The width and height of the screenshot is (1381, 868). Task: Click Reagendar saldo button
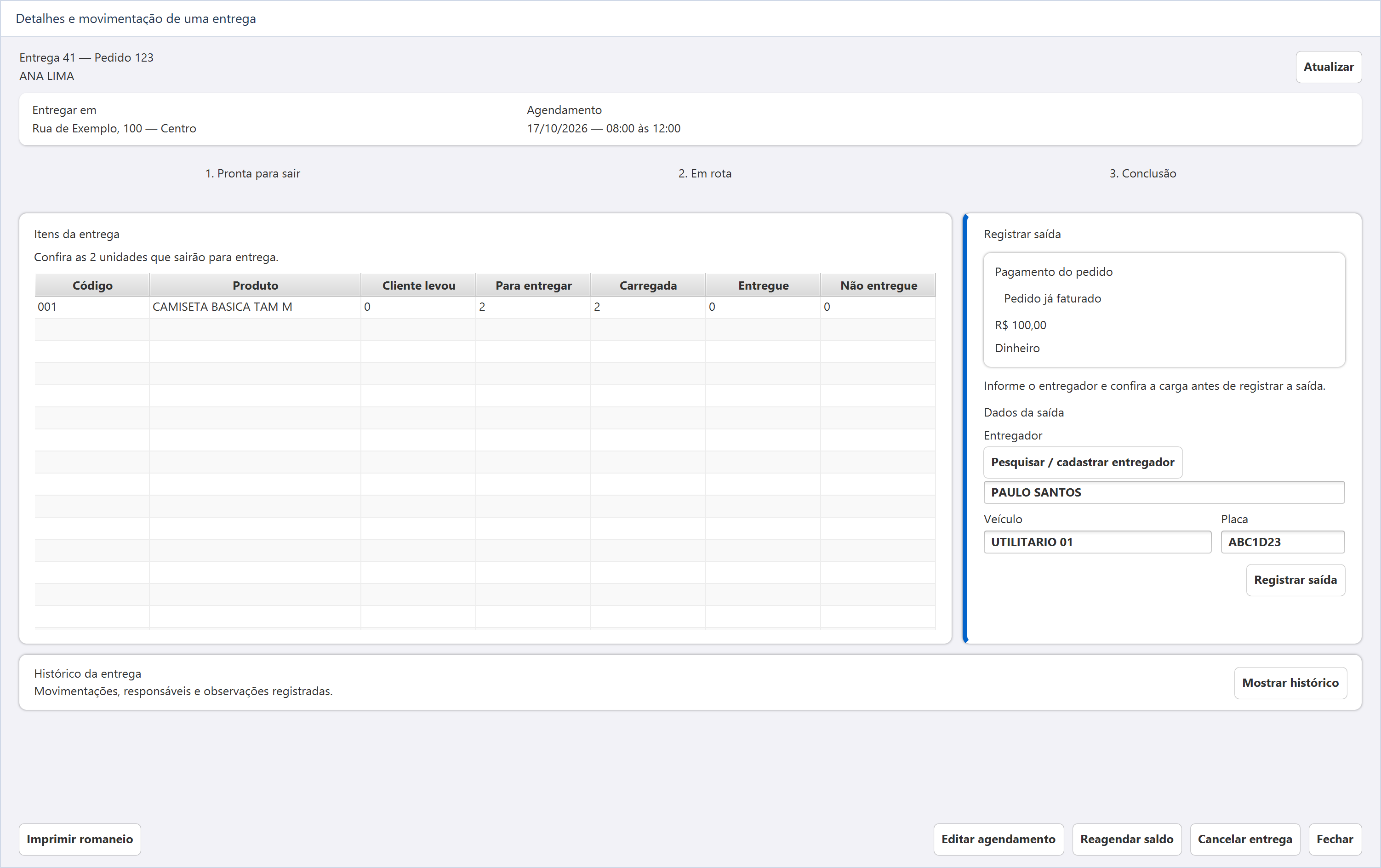[1126, 839]
